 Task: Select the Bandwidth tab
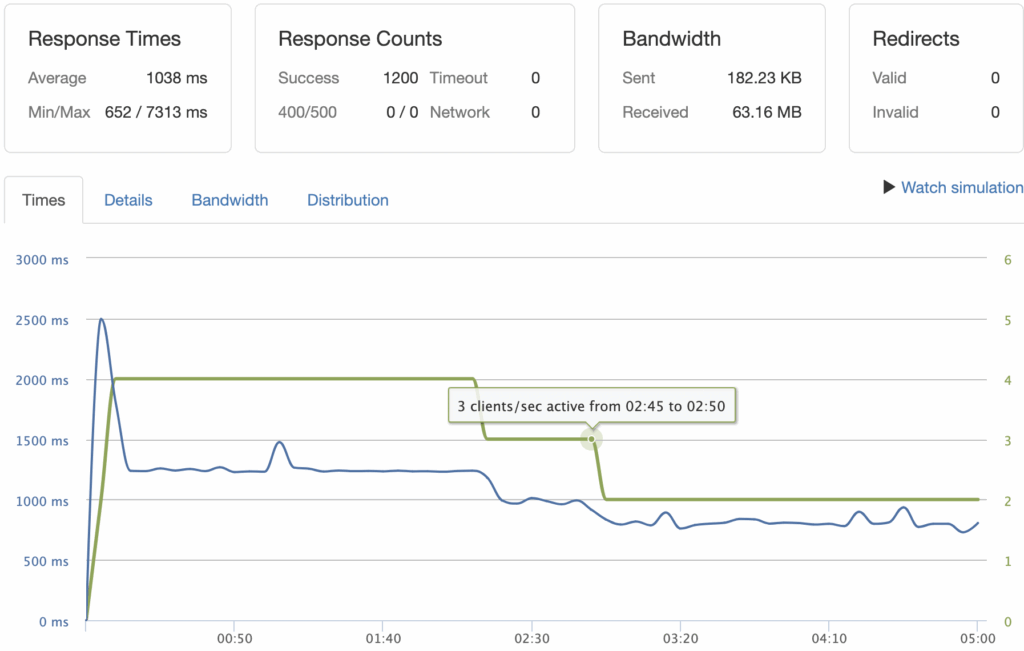click(230, 200)
